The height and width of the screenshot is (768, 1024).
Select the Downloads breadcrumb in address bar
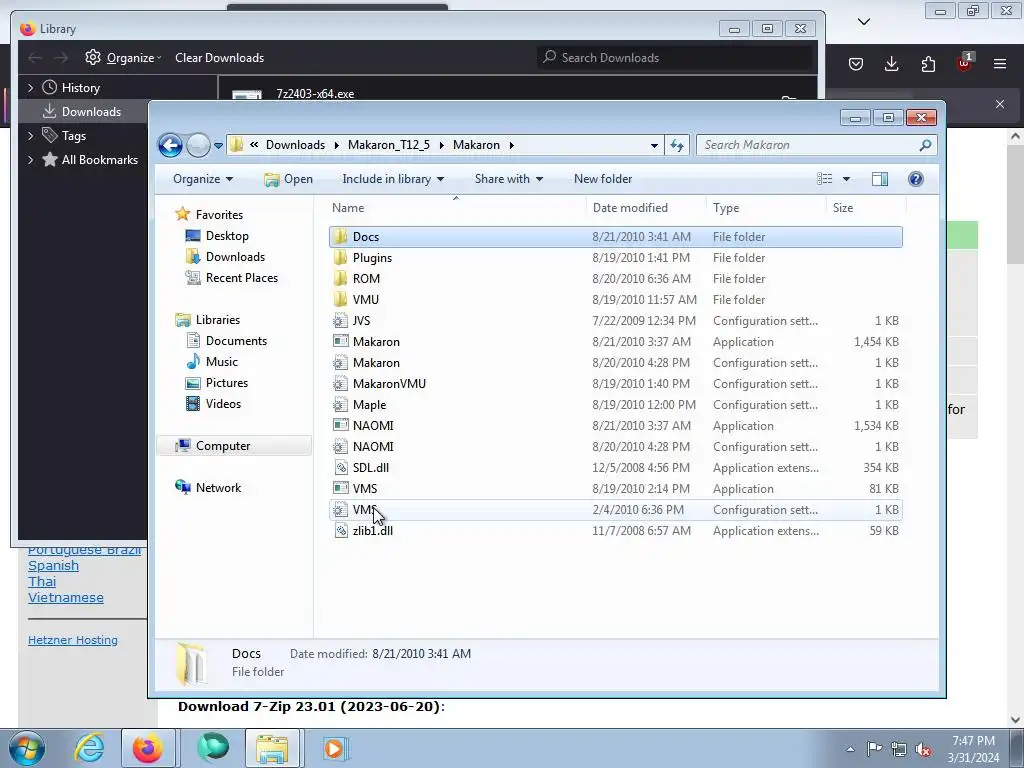pos(295,145)
